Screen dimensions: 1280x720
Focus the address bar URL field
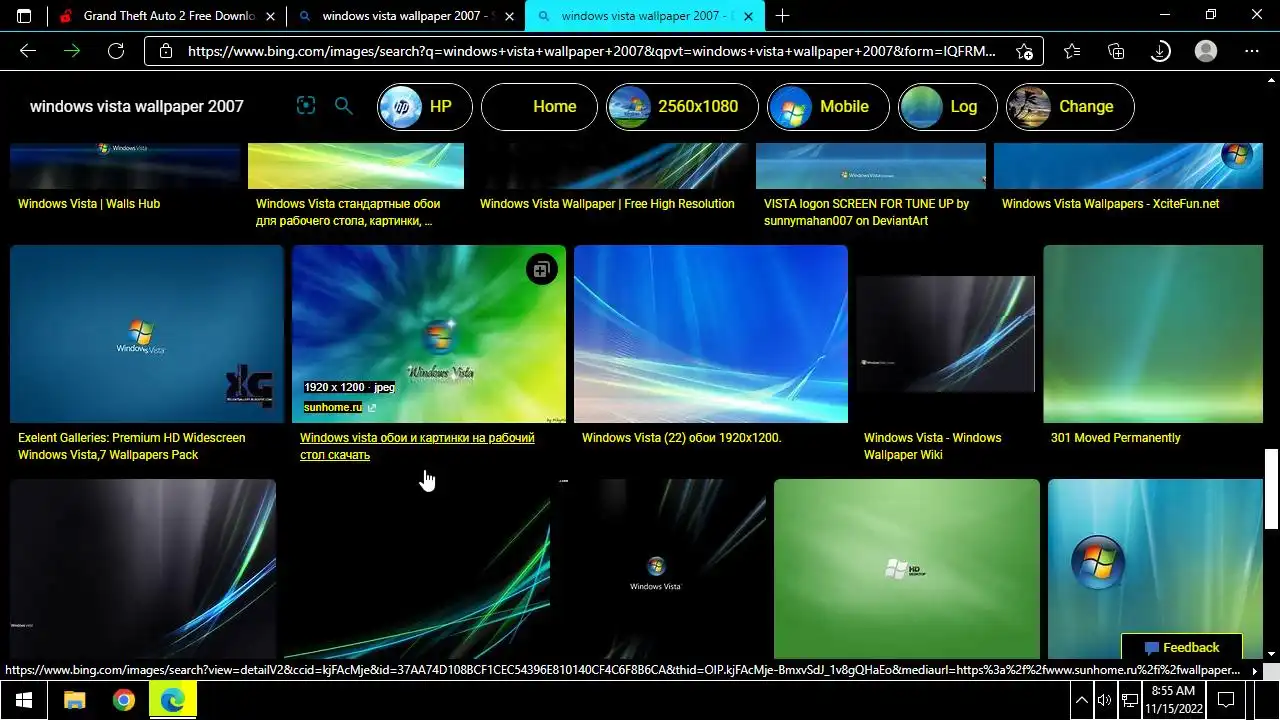tap(593, 51)
